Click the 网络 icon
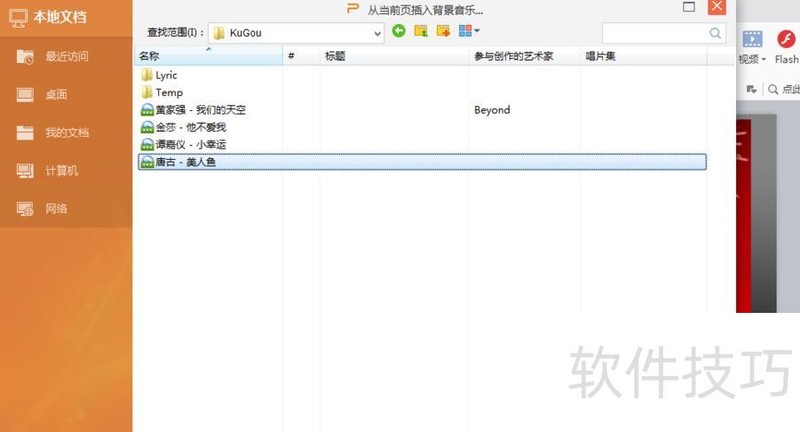The height and width of the screenshot is (432, 800). pos(24,209)
